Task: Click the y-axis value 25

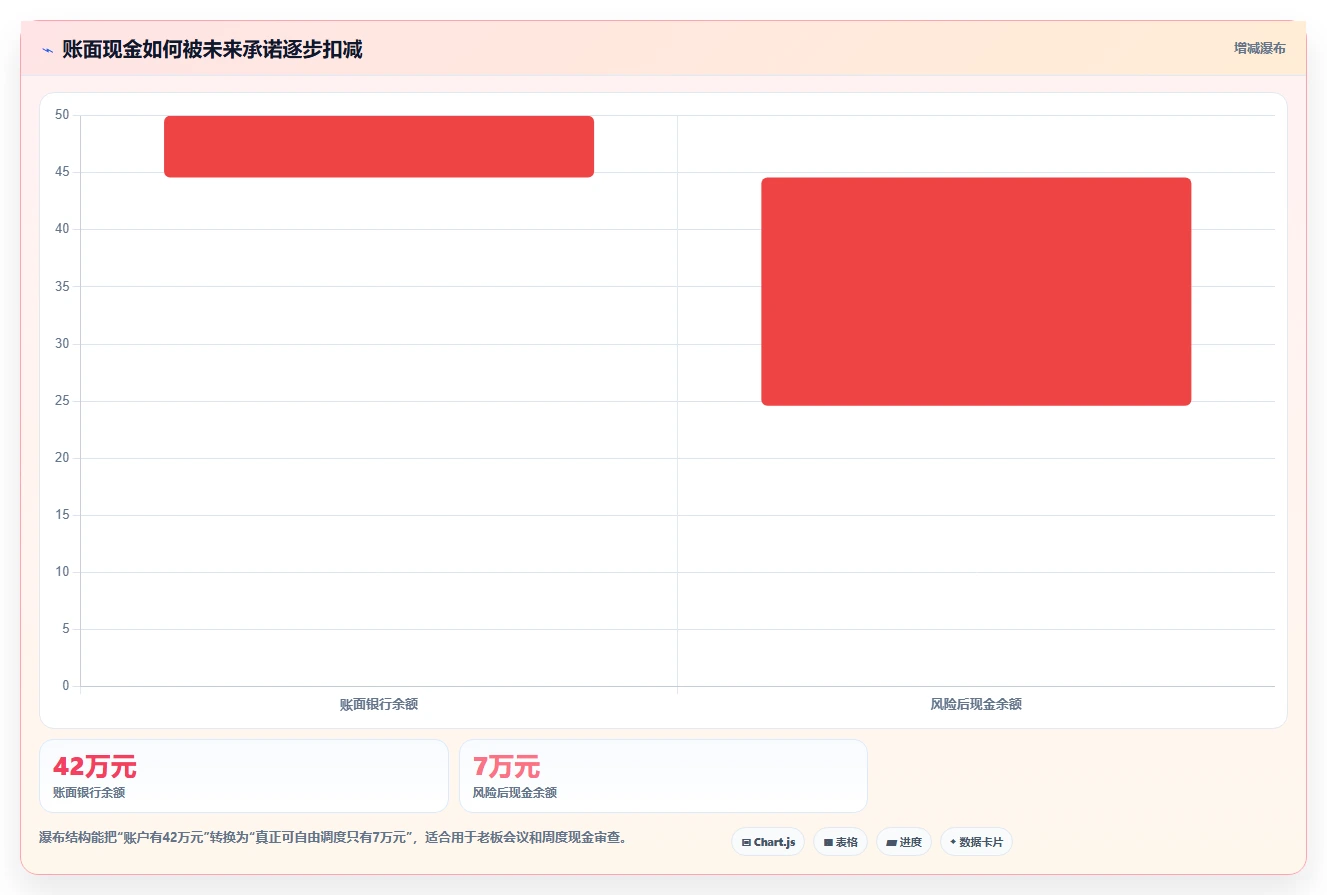Action: [62, 401]
